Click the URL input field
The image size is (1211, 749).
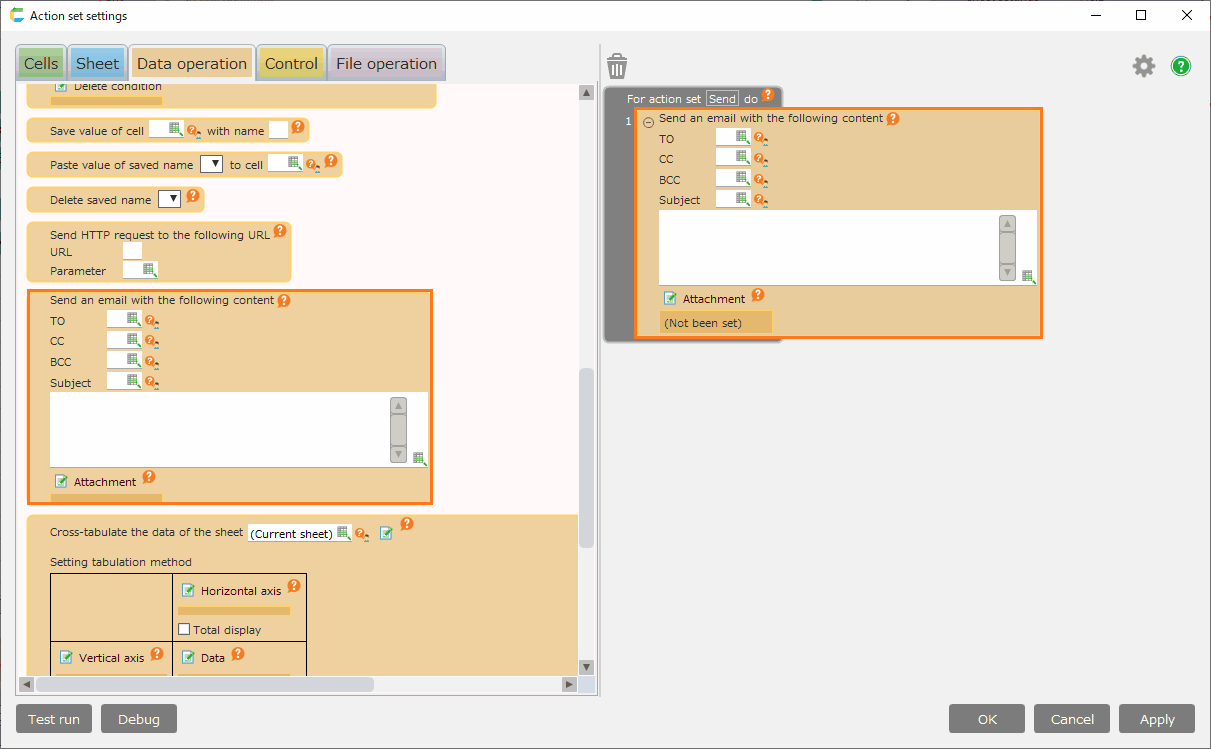132,251
